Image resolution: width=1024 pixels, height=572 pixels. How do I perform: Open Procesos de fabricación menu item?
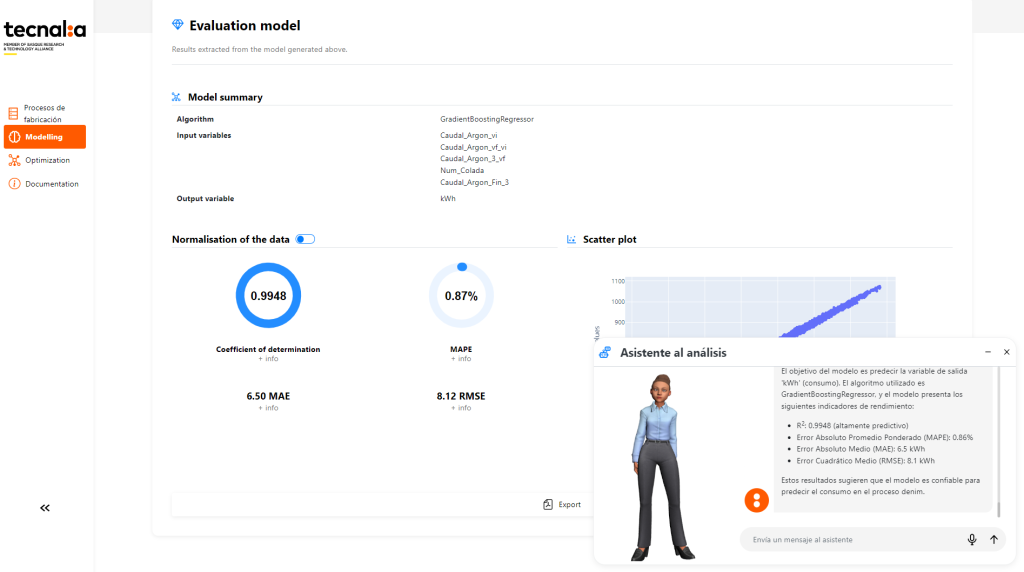click(44, 114)
